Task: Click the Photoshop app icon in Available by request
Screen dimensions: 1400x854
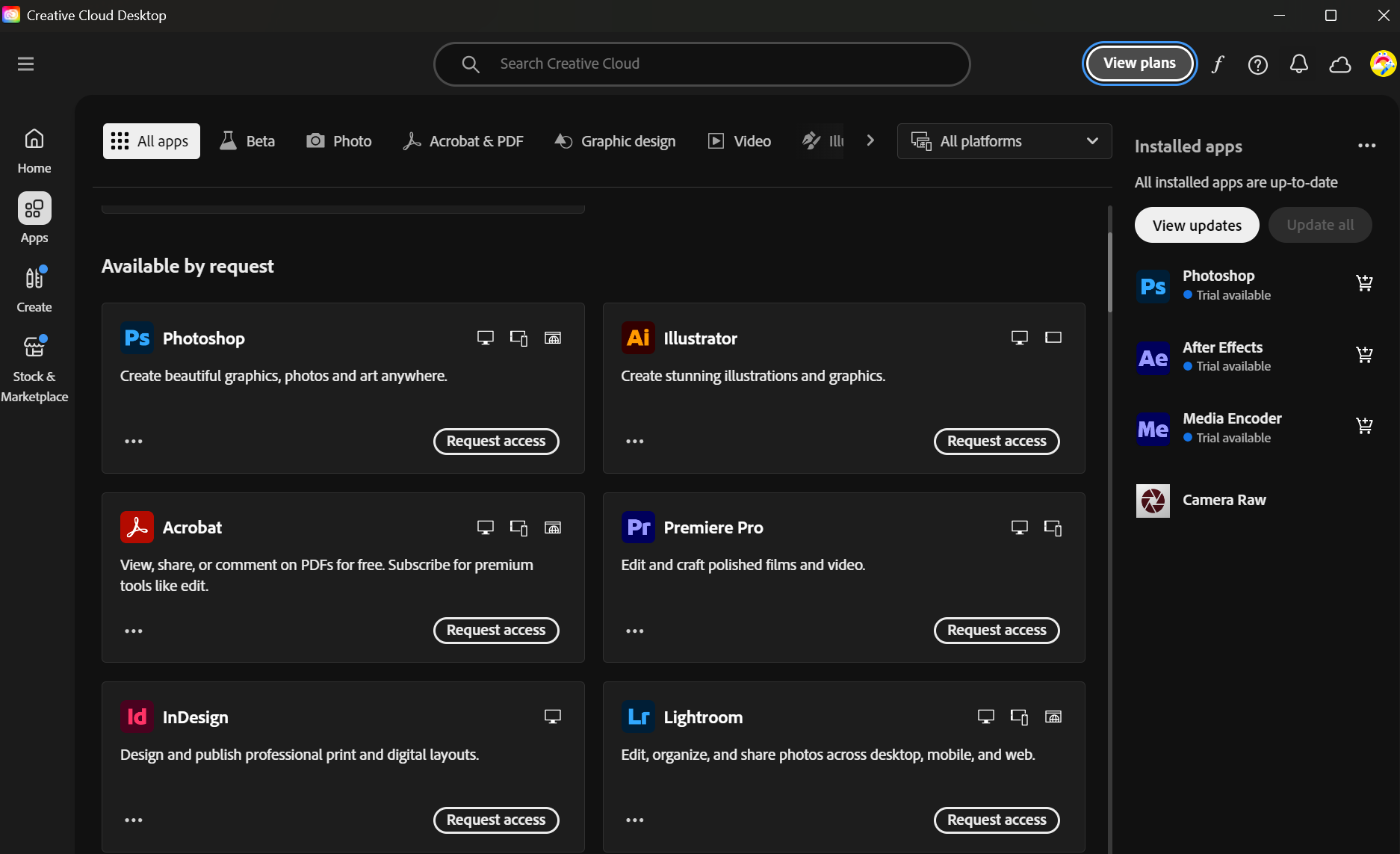Action: 137,338
